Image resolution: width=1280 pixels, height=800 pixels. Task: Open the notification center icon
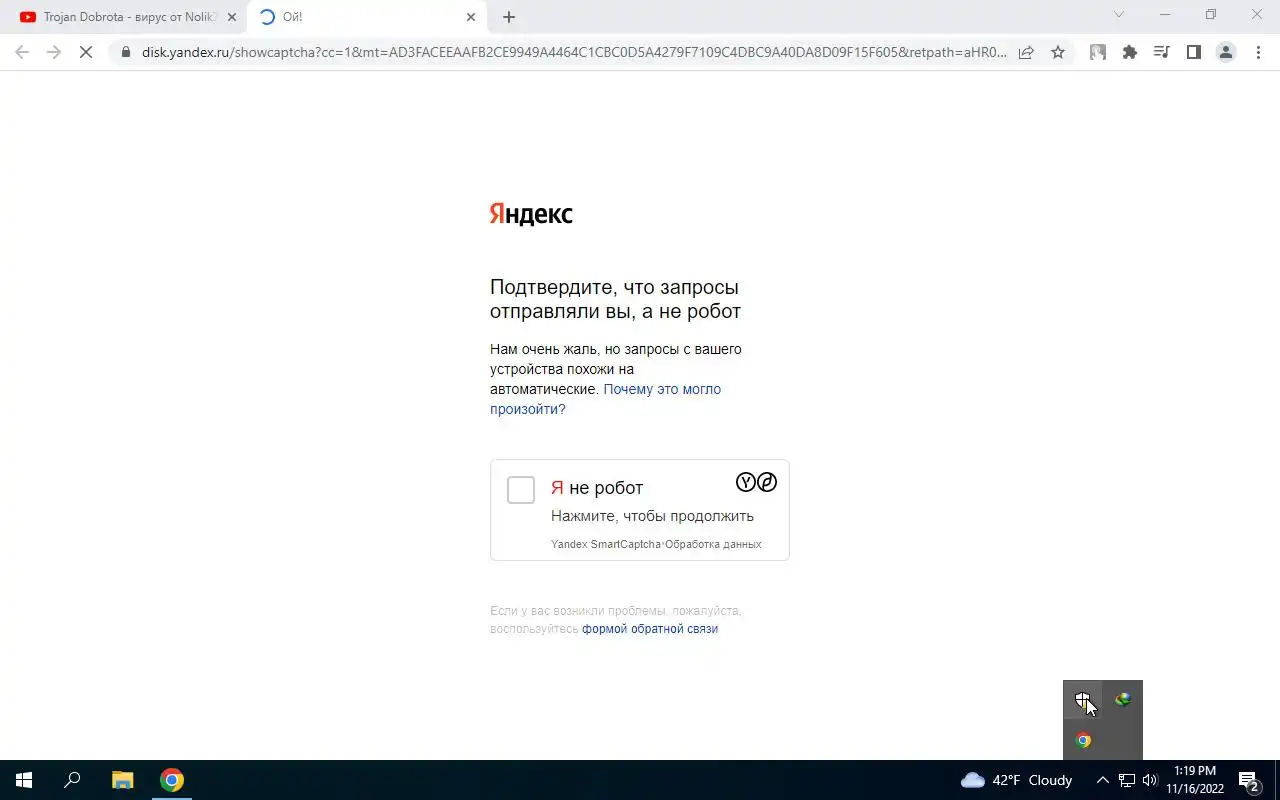pyautogui.click(x=1248, y=780)
